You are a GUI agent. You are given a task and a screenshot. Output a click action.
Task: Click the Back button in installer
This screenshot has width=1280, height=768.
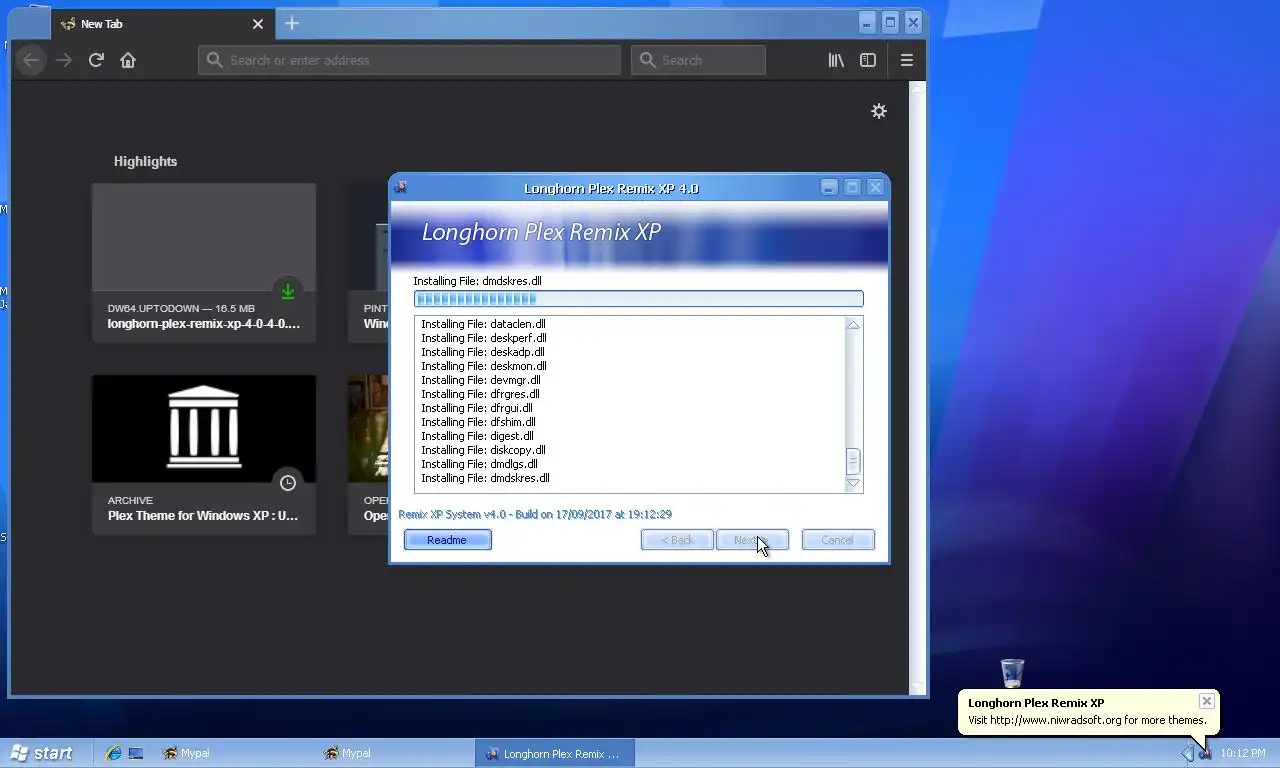pos(677,540)
